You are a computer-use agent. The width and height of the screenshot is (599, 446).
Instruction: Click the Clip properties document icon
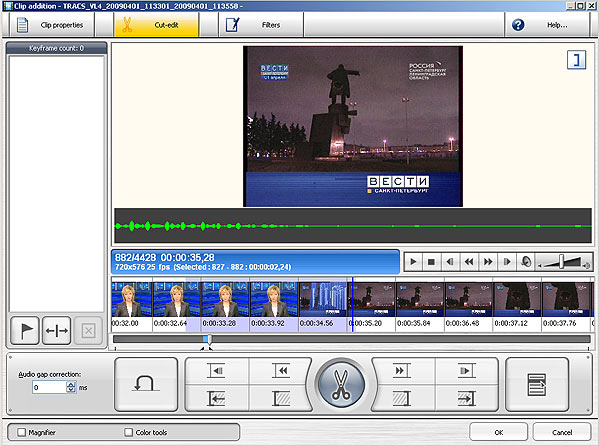coord(23,25)
